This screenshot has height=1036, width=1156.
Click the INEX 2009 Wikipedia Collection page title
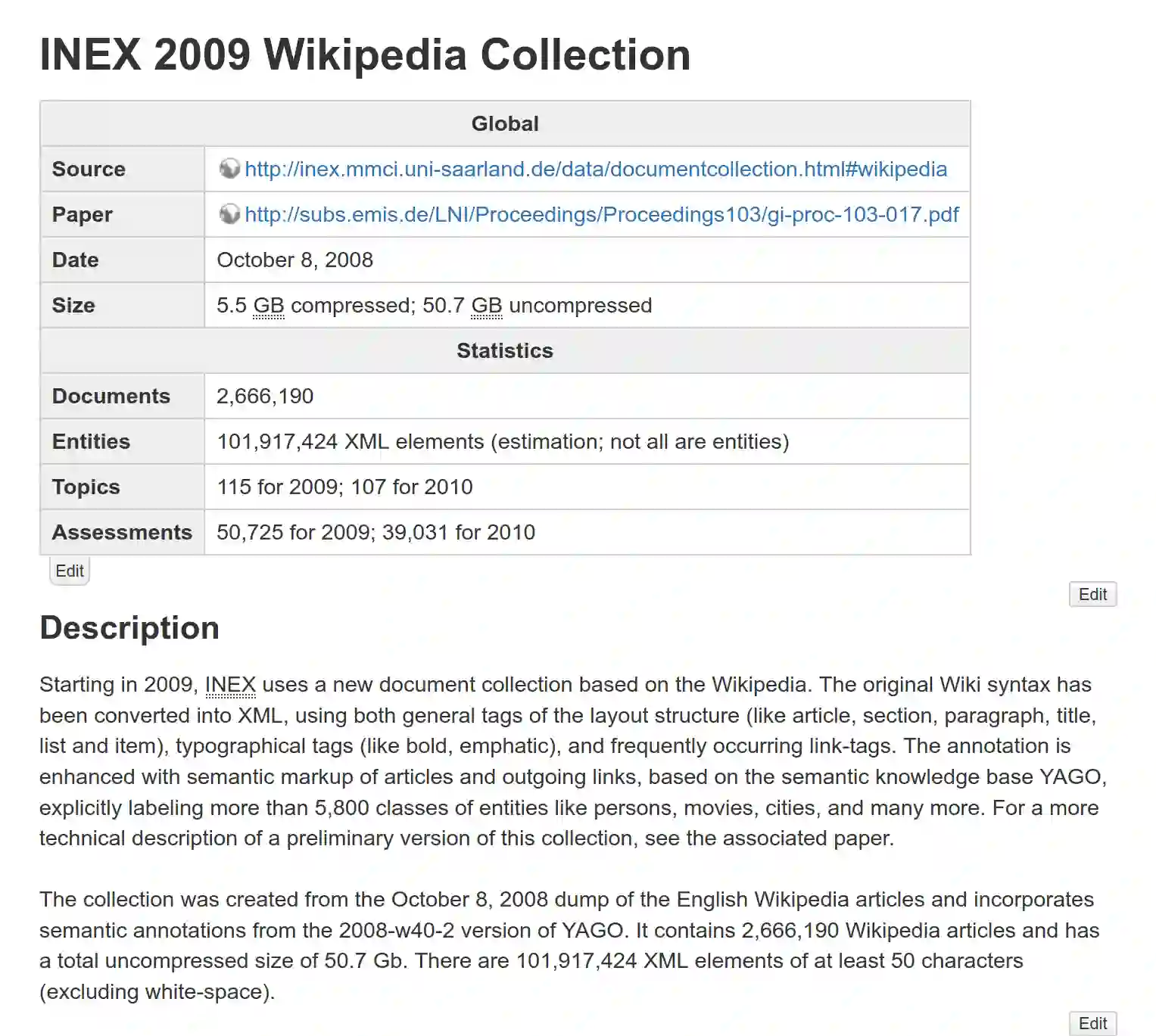click(x=365, y=55)
